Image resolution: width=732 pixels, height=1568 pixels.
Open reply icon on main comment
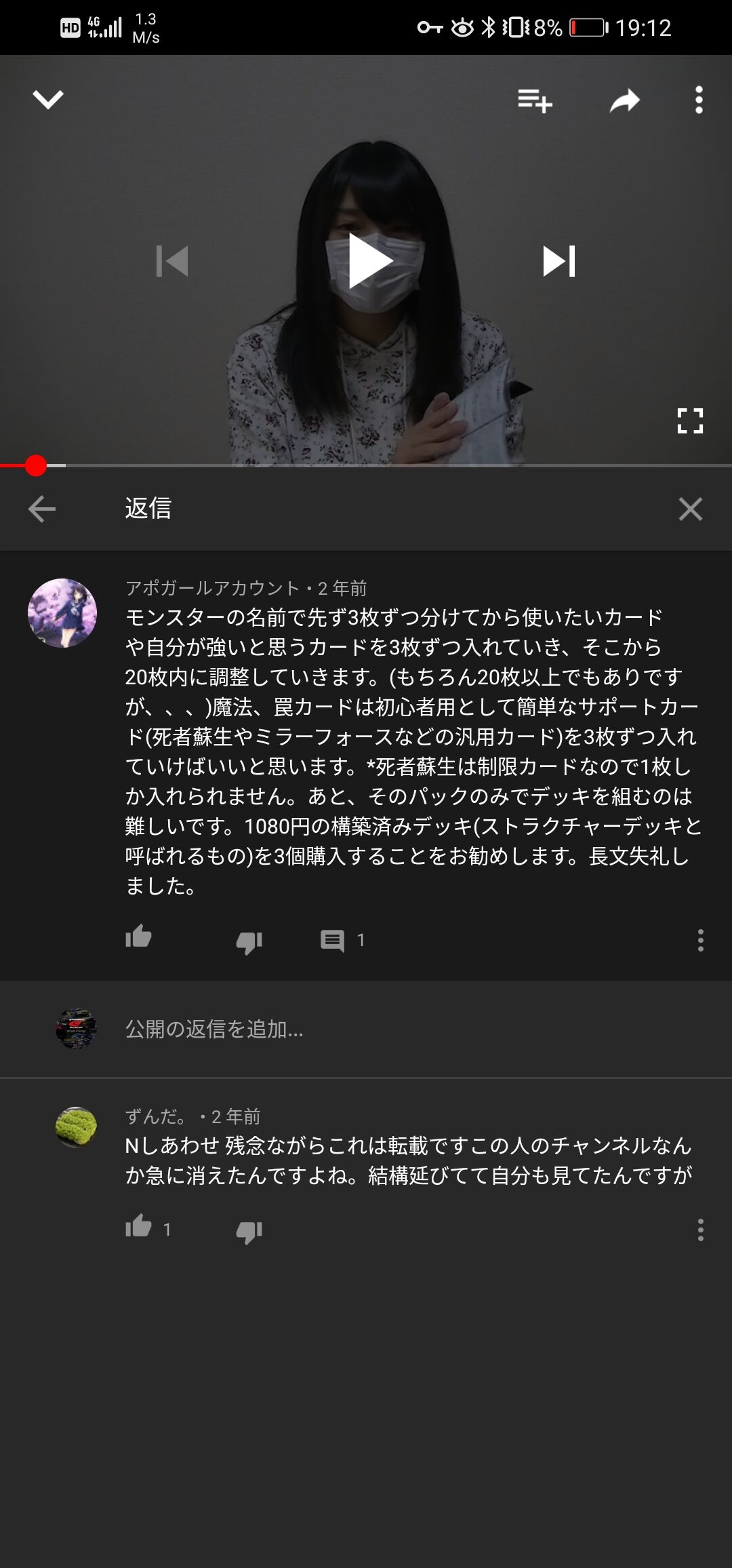(x=333, y=941)
